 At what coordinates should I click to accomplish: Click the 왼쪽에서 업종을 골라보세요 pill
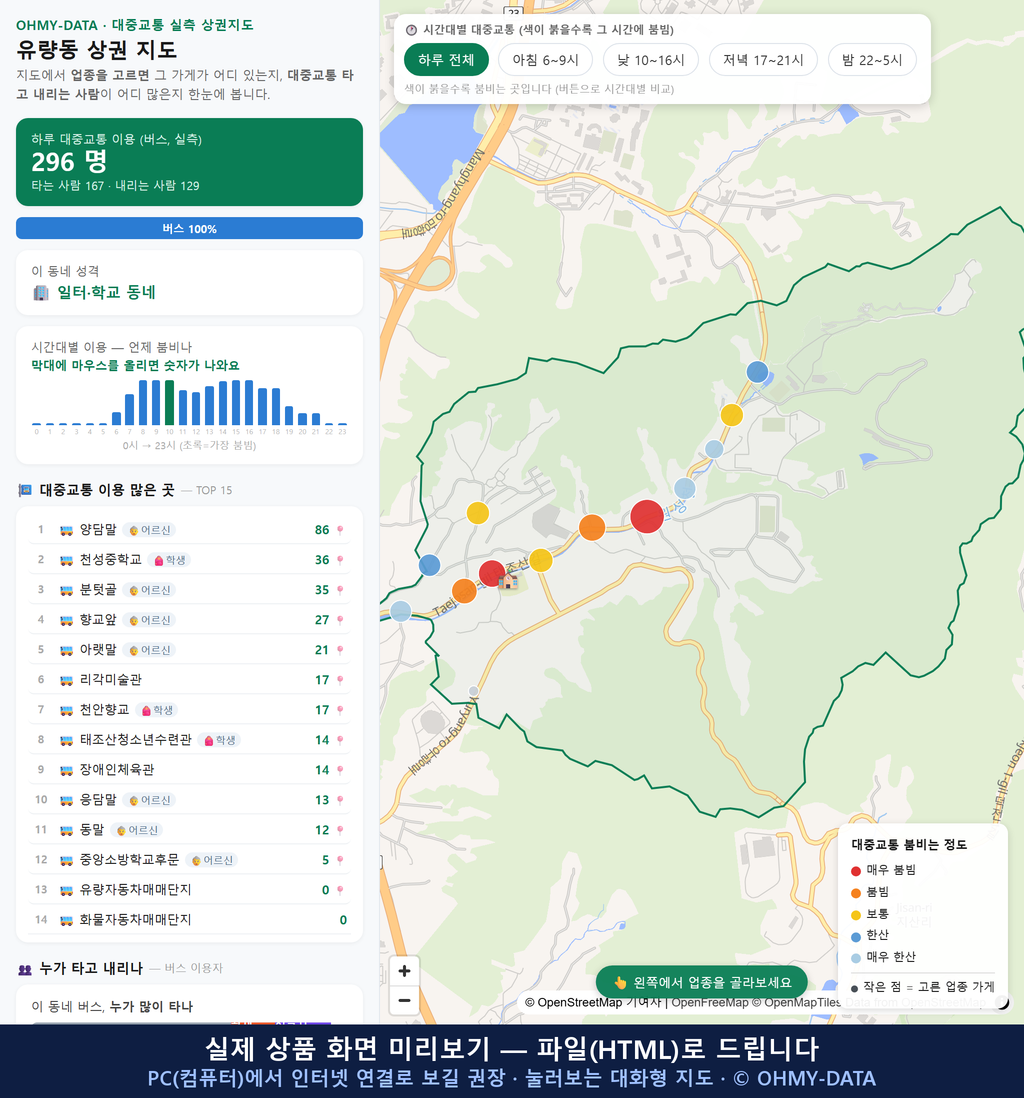click(x=702, y=982)
